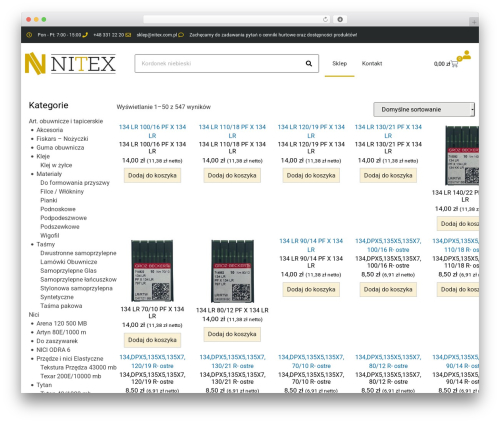The height and width of the screenshot is (423, 500).
Task: Add 134 LR 90/14 to cart
Action: point(311,289)
